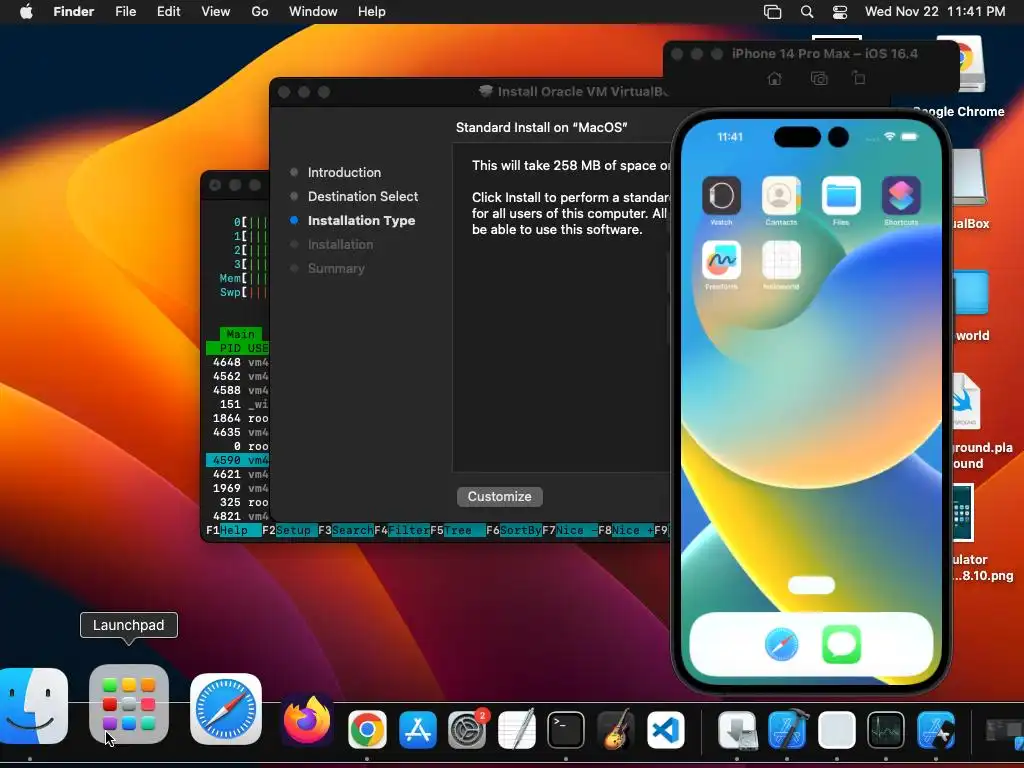The height and width of the screenshot is (768, 1024).
Task: Open the Finder menu
Action: pyautogui.click(x=74, y=12)
